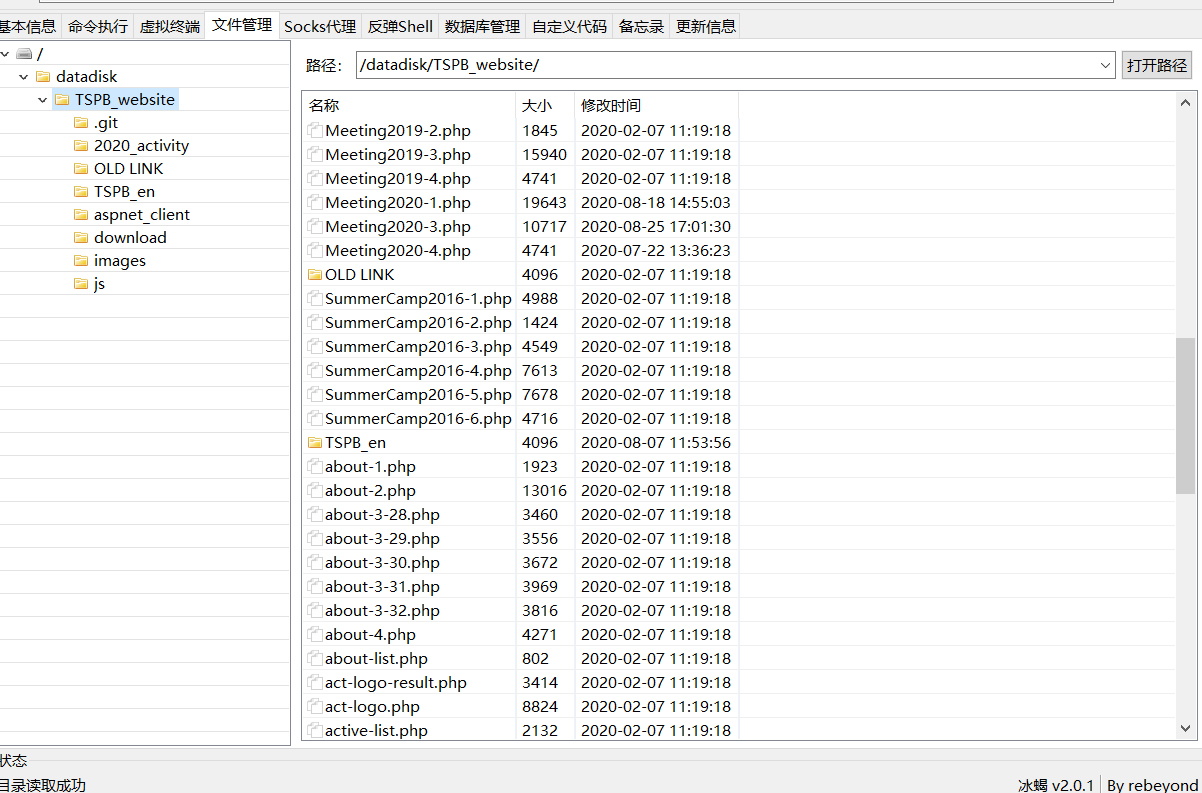Image resolution: width=1202 pixels, height=793 pixels.
Task: Click file icon of about-4.php
Action: (x=315, y=634)
